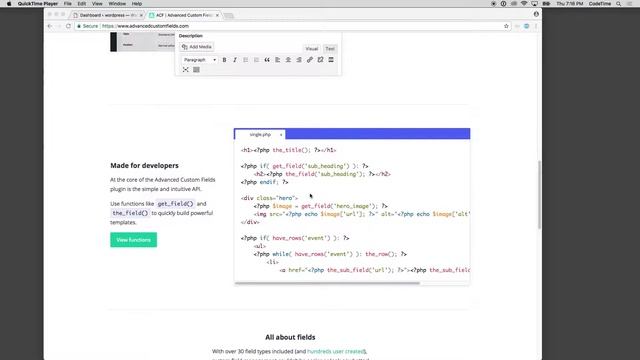Screen dimensions: 640x360
Task: Open the notification center icon
Action: pos(629,4)
